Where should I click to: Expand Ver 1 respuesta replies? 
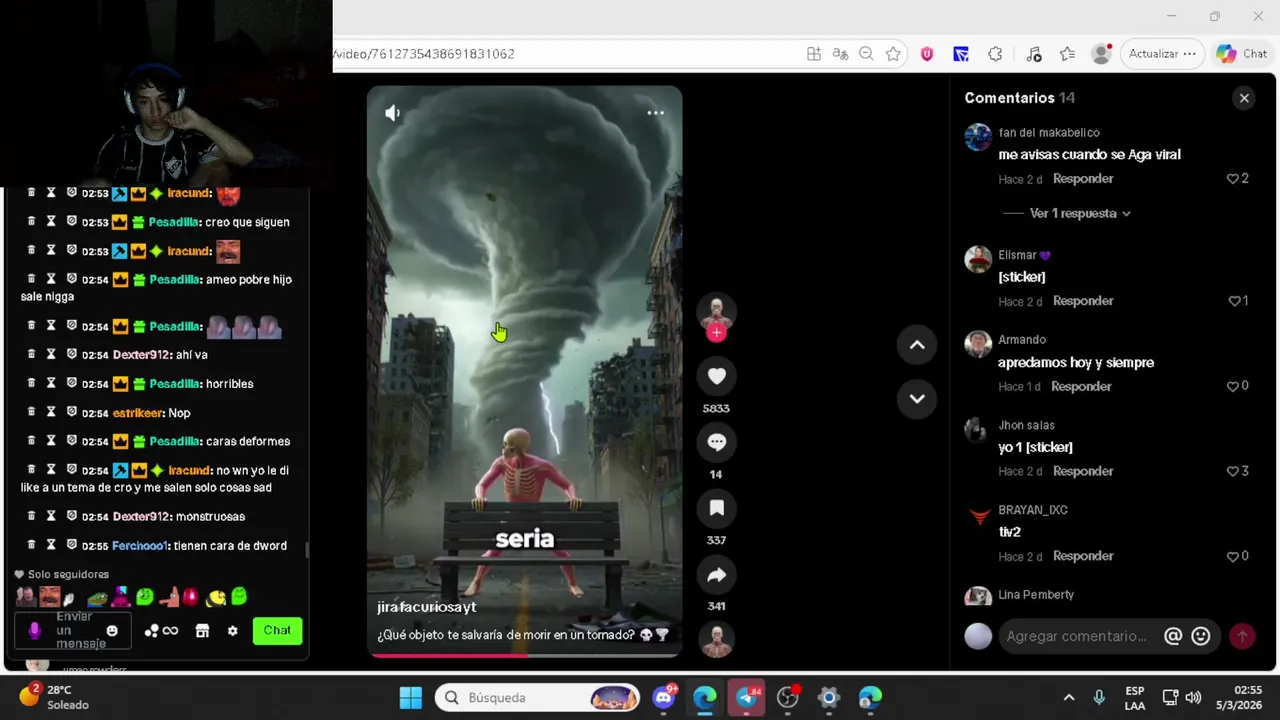(1080, 213)
